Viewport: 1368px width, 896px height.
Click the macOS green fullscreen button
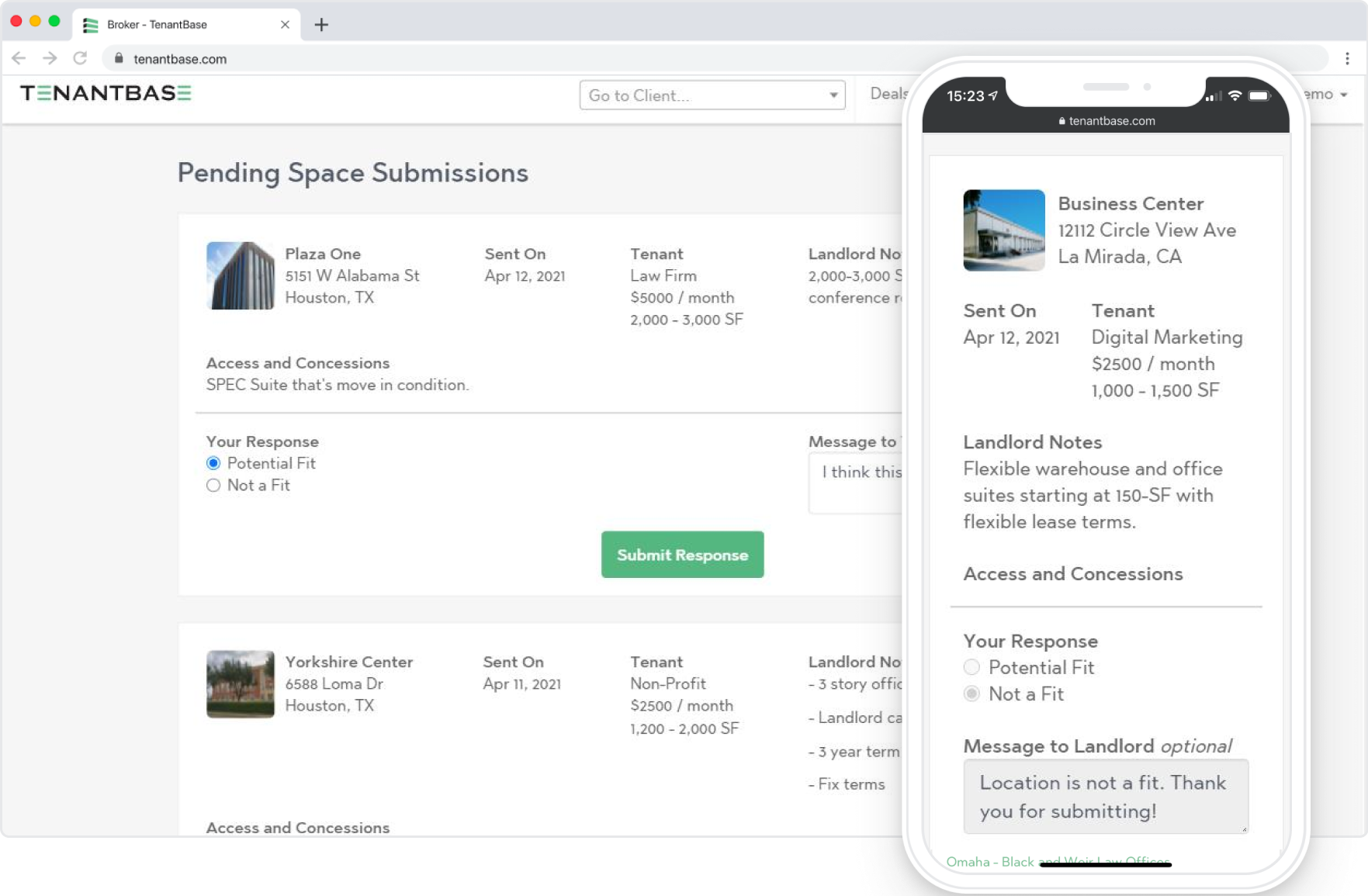point(54,21)
